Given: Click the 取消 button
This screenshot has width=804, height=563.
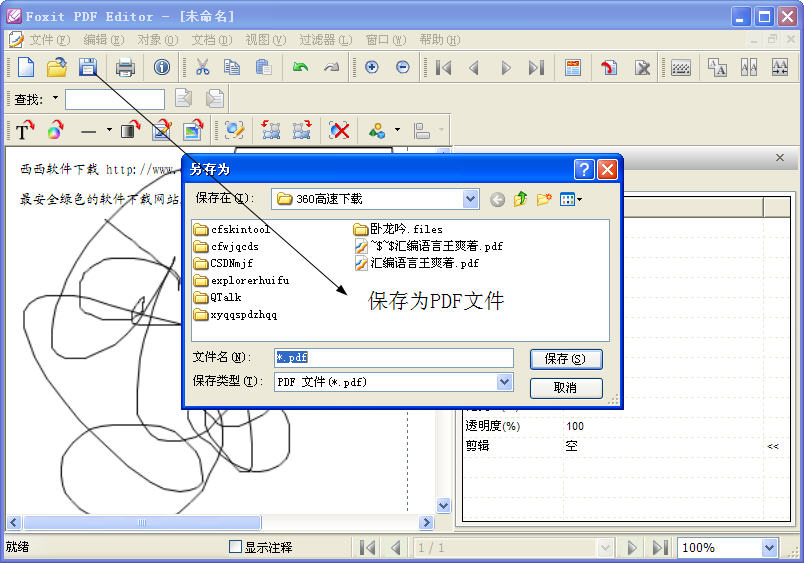Looking at the screenshot, I should tap(566, 388).
